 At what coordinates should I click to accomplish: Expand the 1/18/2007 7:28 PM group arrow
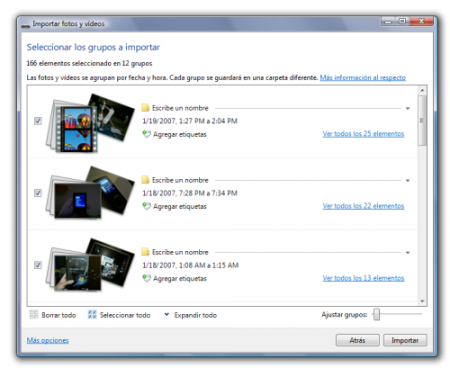[x=408, y=180]
